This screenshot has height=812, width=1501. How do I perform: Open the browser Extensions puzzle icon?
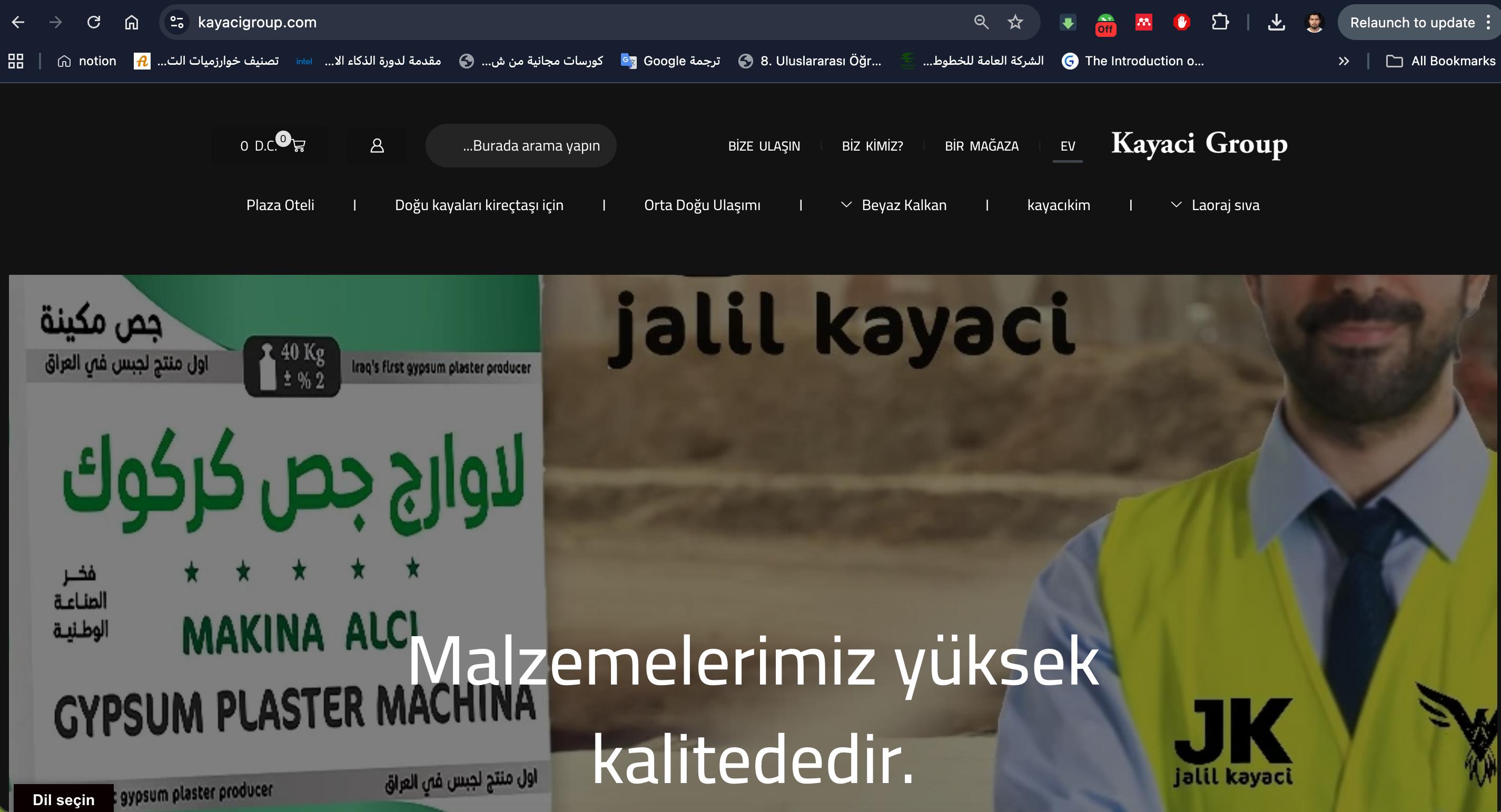pos(1220,22)
